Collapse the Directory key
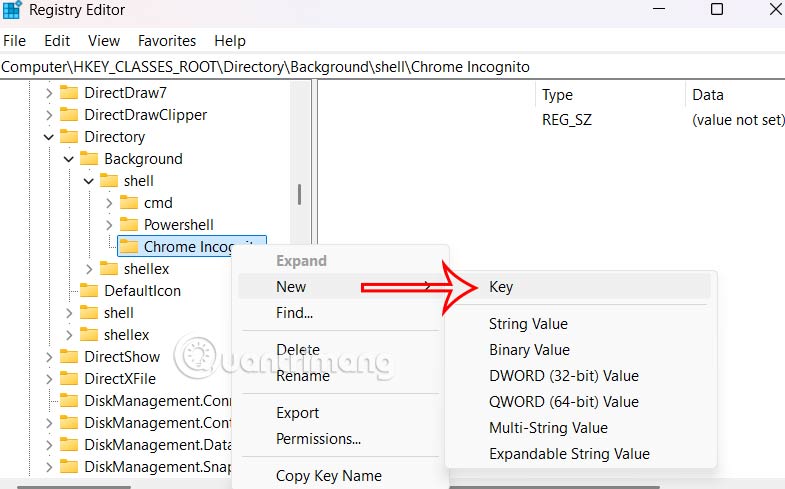The height and width of the screenshot is (489, 785). [x=49, y=137]
